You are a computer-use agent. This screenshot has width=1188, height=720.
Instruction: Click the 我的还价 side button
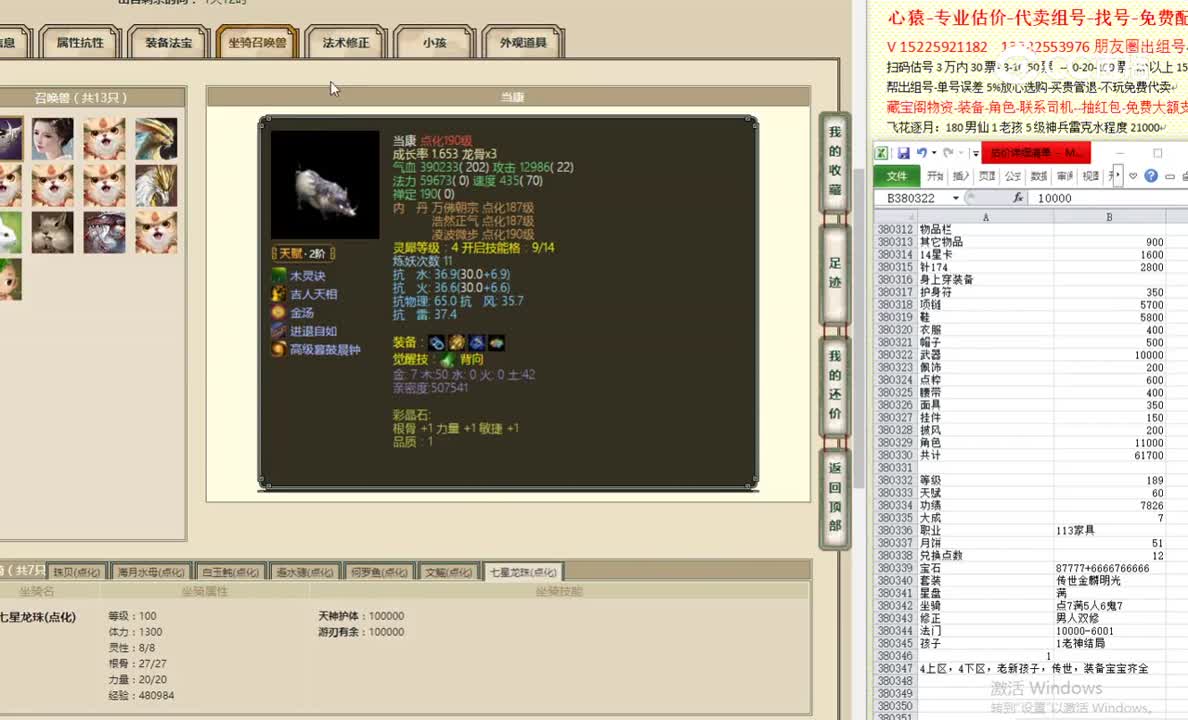(834, 385)
